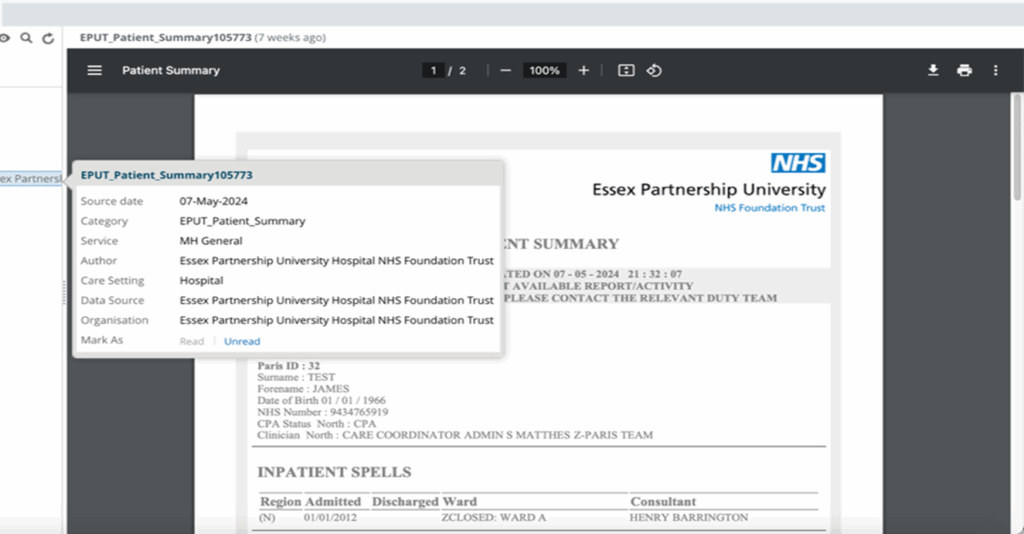Download the Patient Summary PDF
The image size is (1024, 534).
pos(933,70)
